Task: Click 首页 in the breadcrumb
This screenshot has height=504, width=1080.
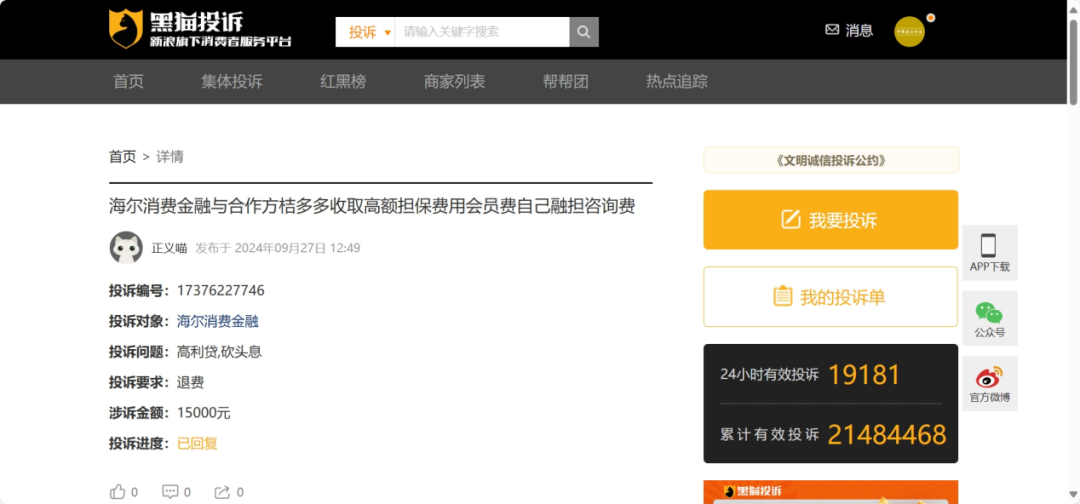Action: click(x=123, y=157)
